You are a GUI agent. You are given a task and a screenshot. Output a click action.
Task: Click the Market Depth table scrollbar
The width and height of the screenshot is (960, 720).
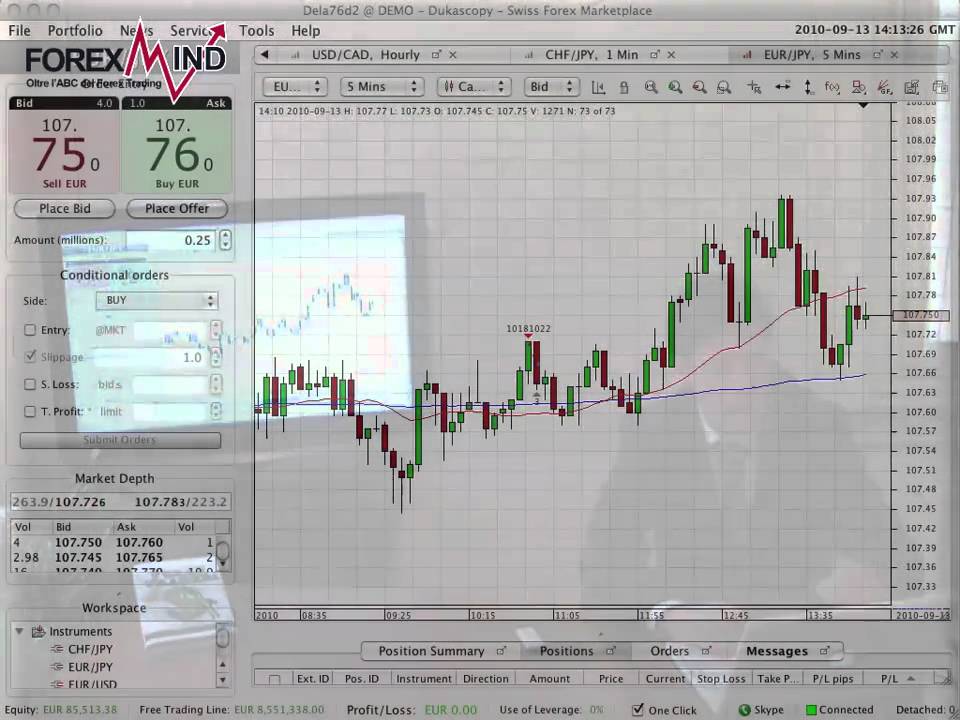pos(224,552)
